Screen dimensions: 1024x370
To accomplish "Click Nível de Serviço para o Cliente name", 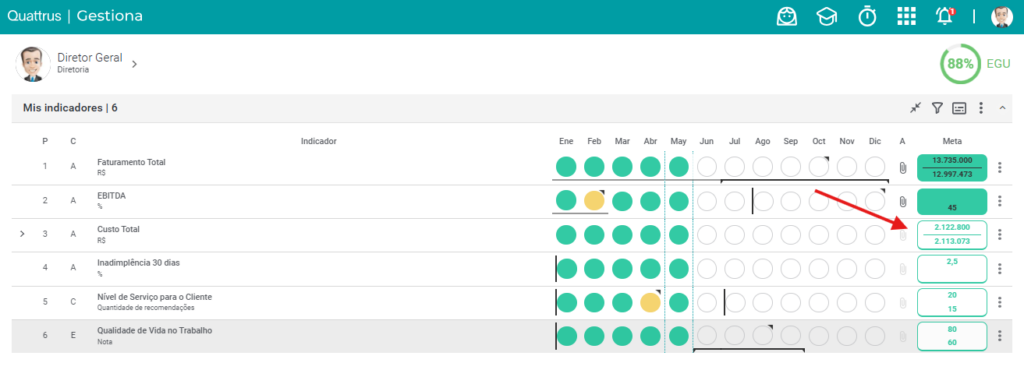I will coord(155,297).
